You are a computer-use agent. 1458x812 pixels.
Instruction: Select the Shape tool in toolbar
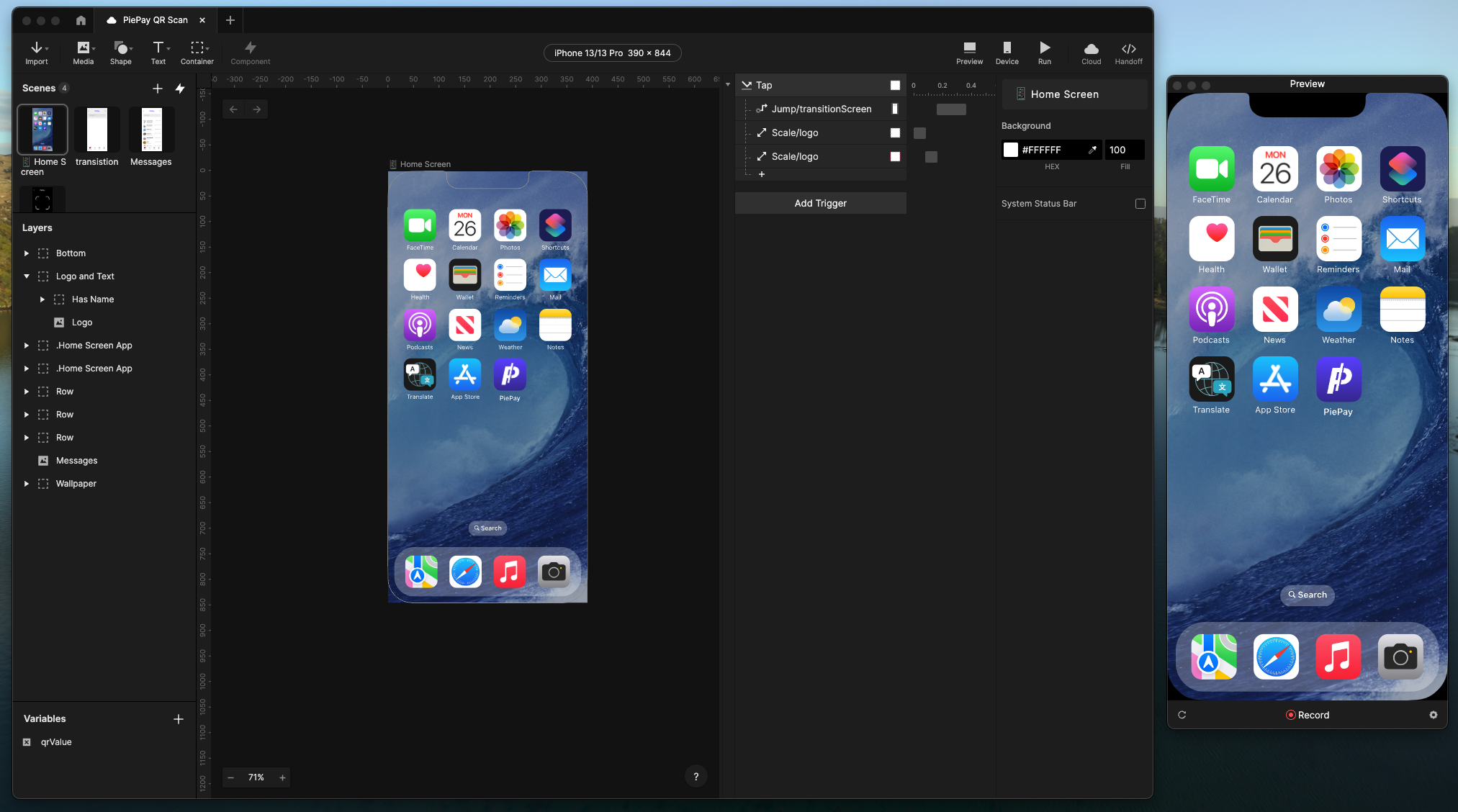[120, 52]
